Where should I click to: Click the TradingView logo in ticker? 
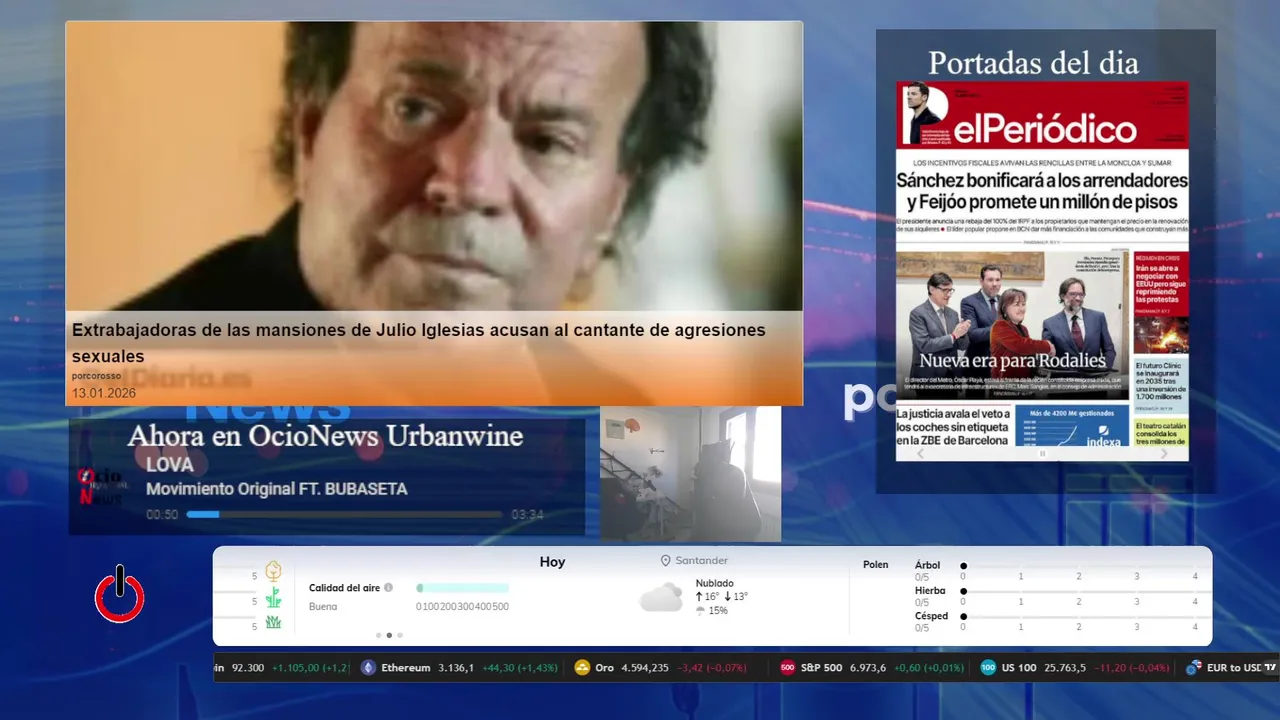point(1270,667)
